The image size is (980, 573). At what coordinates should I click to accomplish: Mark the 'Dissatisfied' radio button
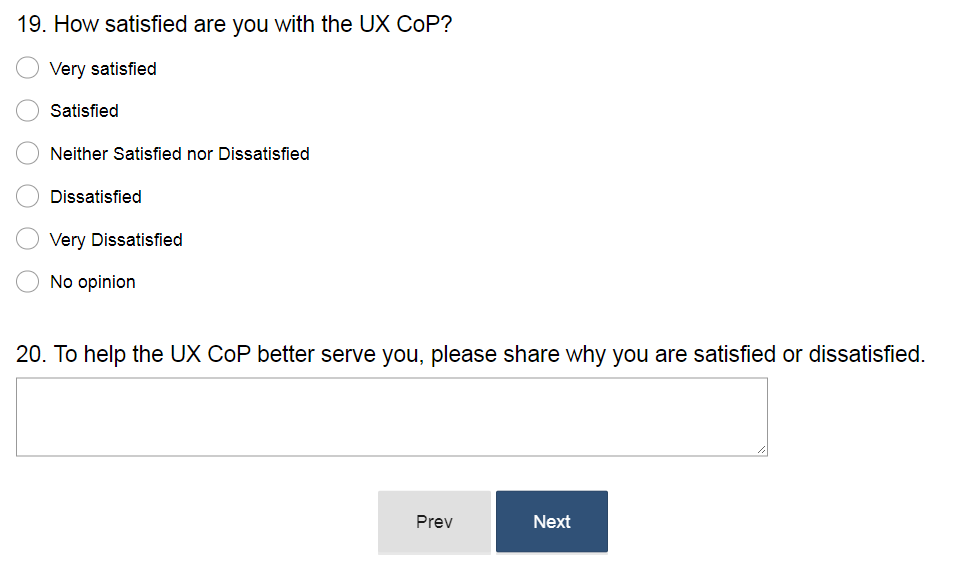(28, 197)
